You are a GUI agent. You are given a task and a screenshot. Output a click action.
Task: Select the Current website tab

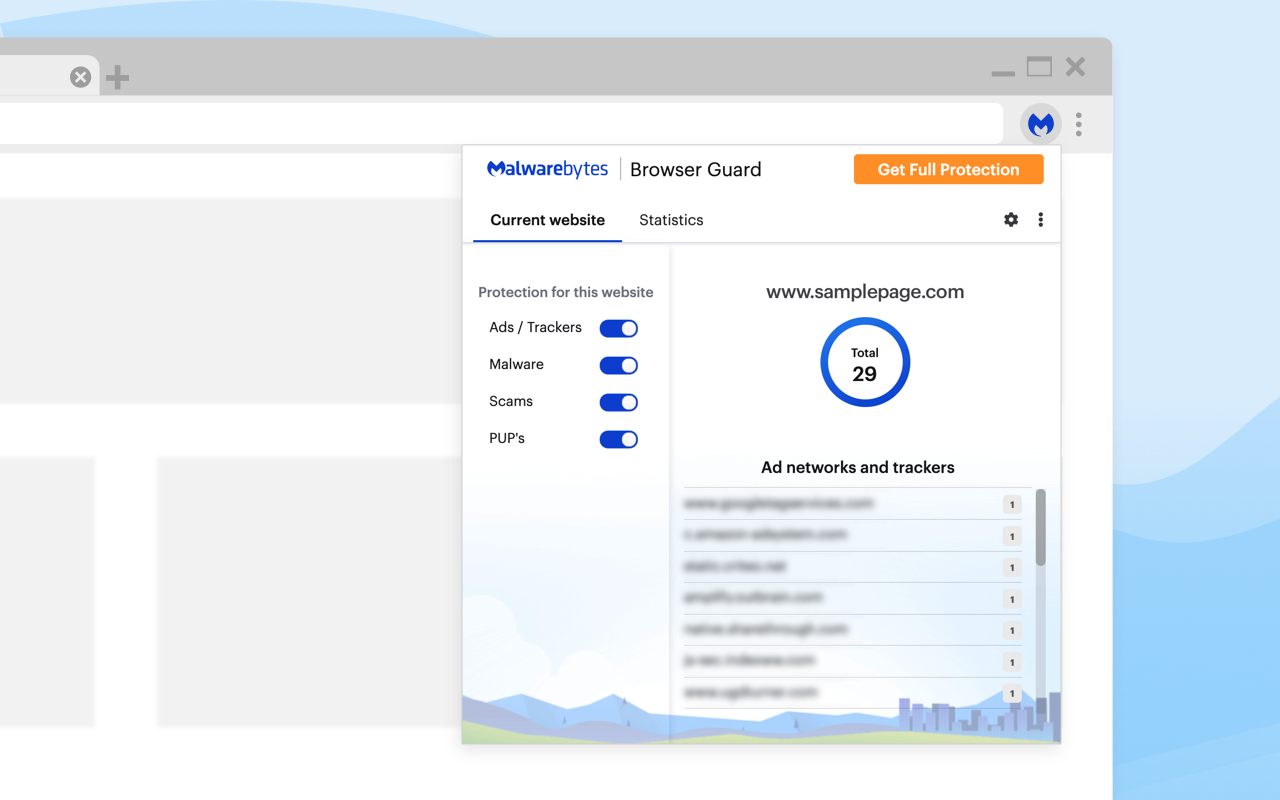[x=547, y=220]
